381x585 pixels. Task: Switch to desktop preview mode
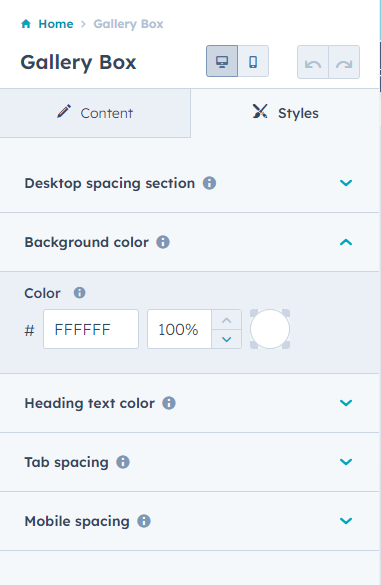[222, 61]
